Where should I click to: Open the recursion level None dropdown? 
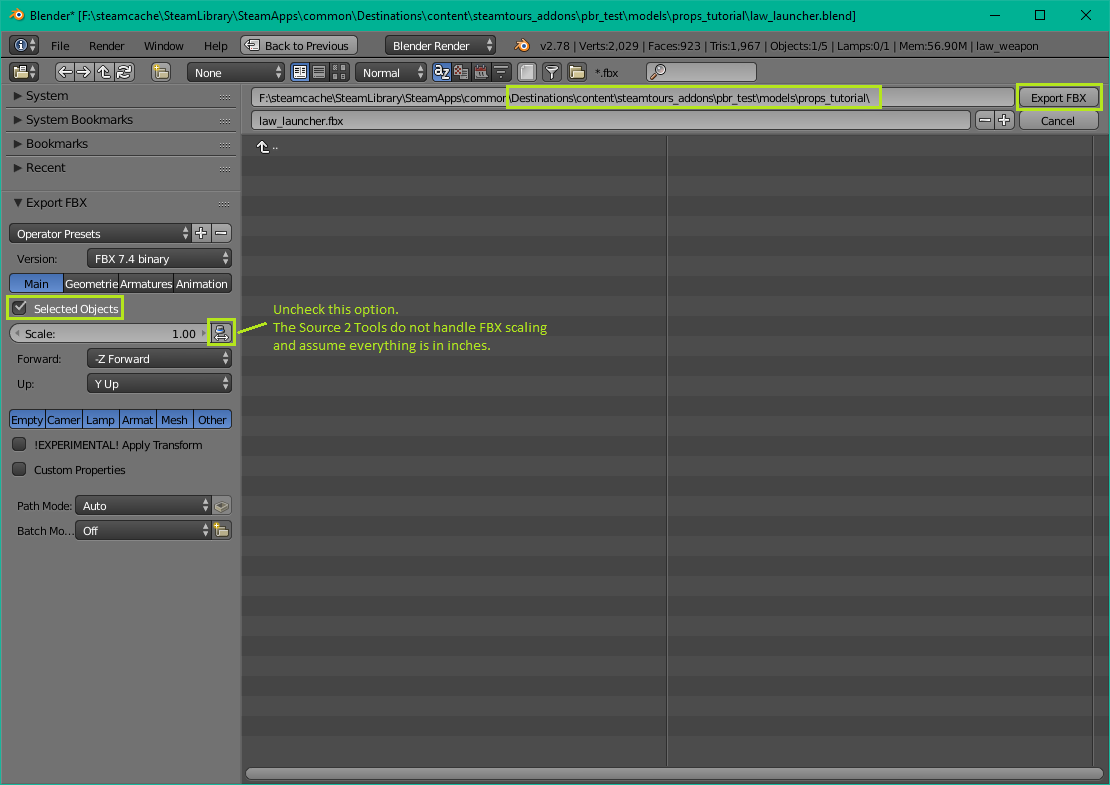[236, 72]
